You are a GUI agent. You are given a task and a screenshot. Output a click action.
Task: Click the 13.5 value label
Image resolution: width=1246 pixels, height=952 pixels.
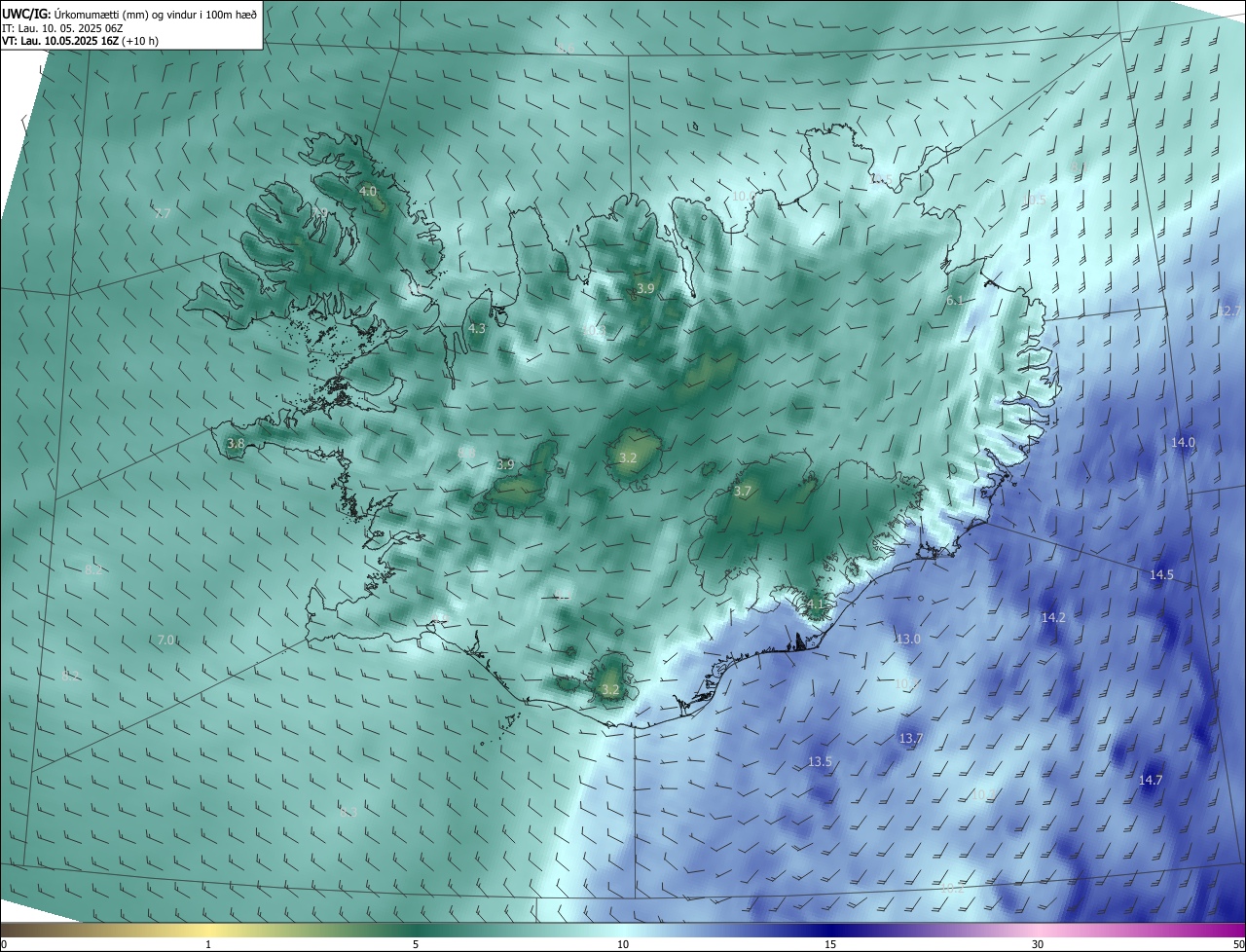point(821,761)
